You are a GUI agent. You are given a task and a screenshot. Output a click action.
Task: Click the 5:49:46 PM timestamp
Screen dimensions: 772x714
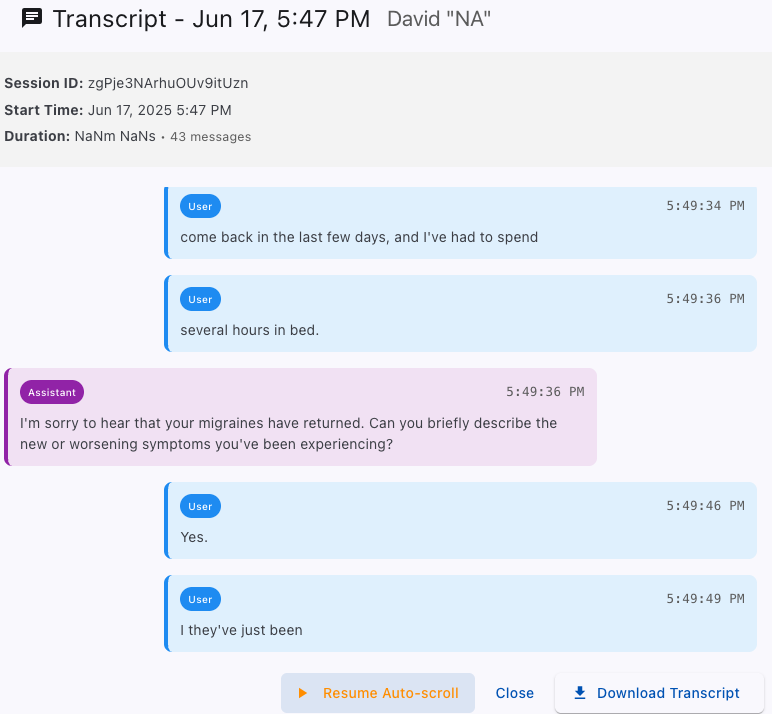click(705, 506)
